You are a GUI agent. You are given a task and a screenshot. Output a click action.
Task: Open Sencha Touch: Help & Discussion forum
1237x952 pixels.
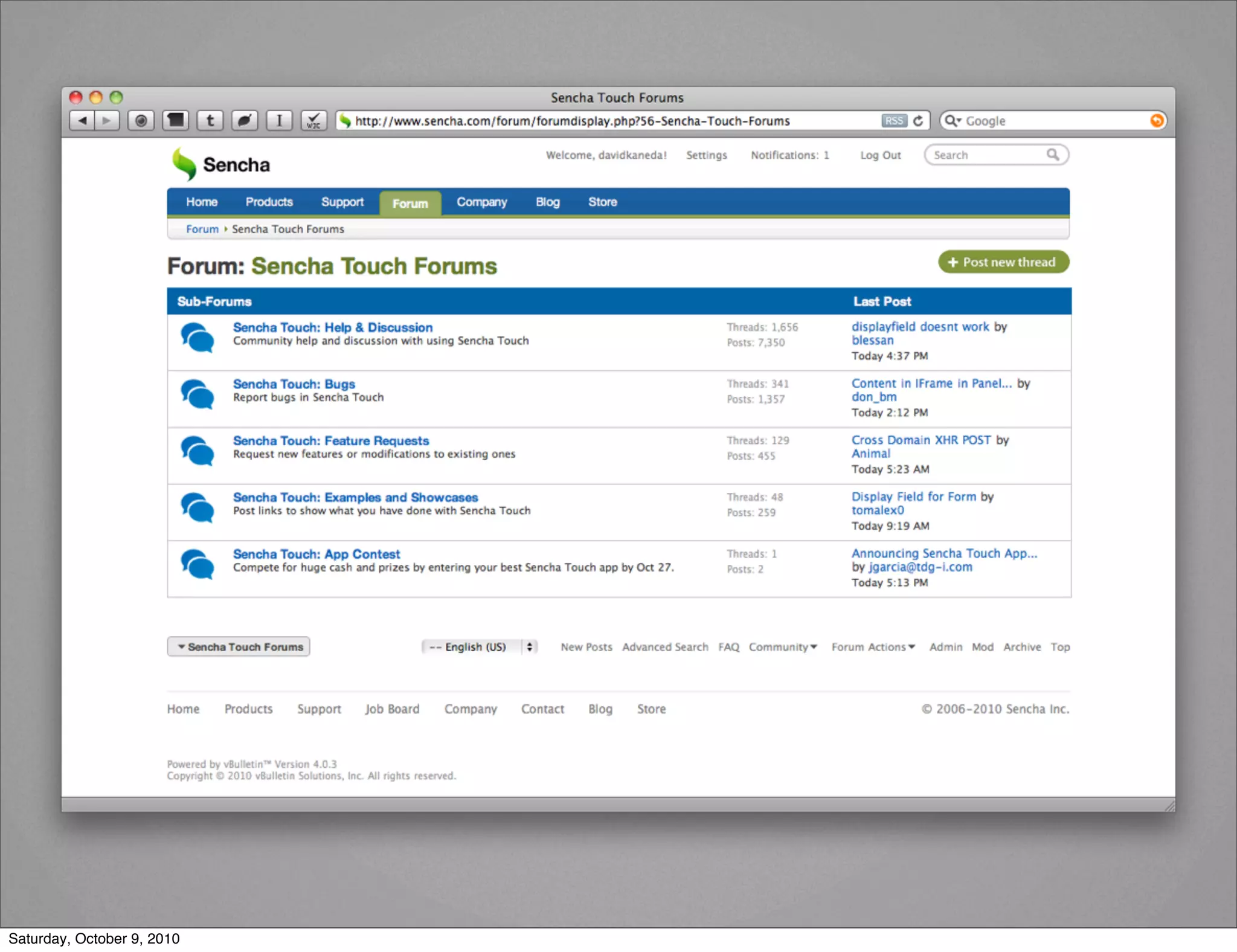tap(333, 327)
